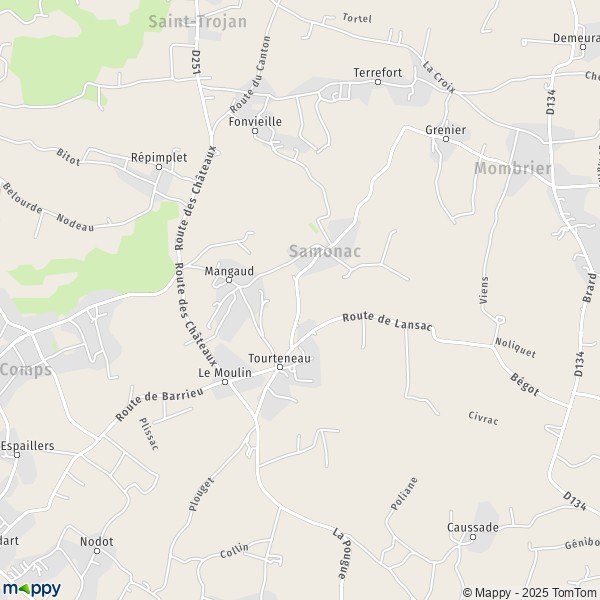The height and width of the screenshot is (600, 600).
Task: Select the Caussade locality marker
Action: (473, 537)
